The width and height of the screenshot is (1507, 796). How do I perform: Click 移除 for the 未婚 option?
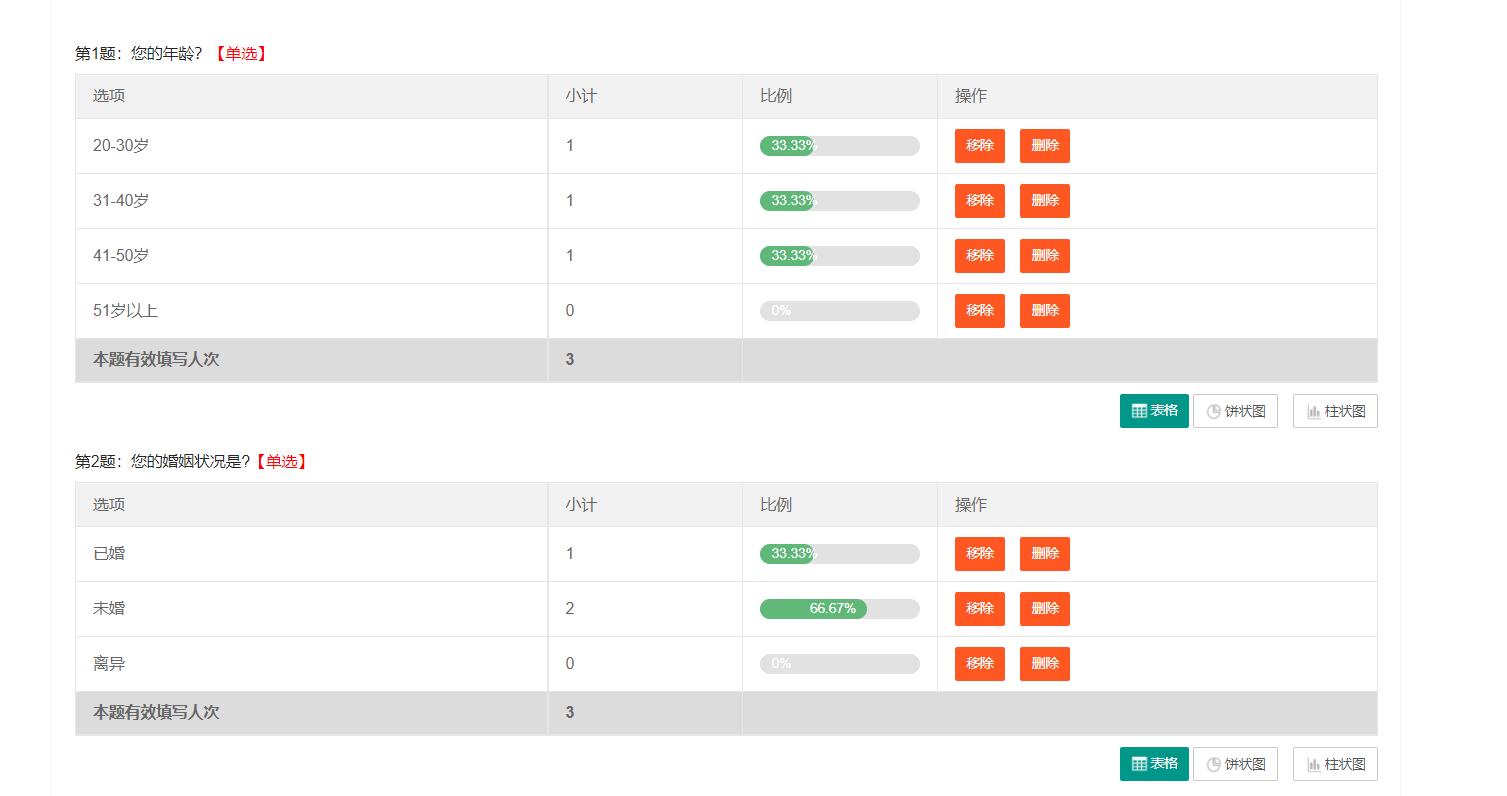coord(979,609)
